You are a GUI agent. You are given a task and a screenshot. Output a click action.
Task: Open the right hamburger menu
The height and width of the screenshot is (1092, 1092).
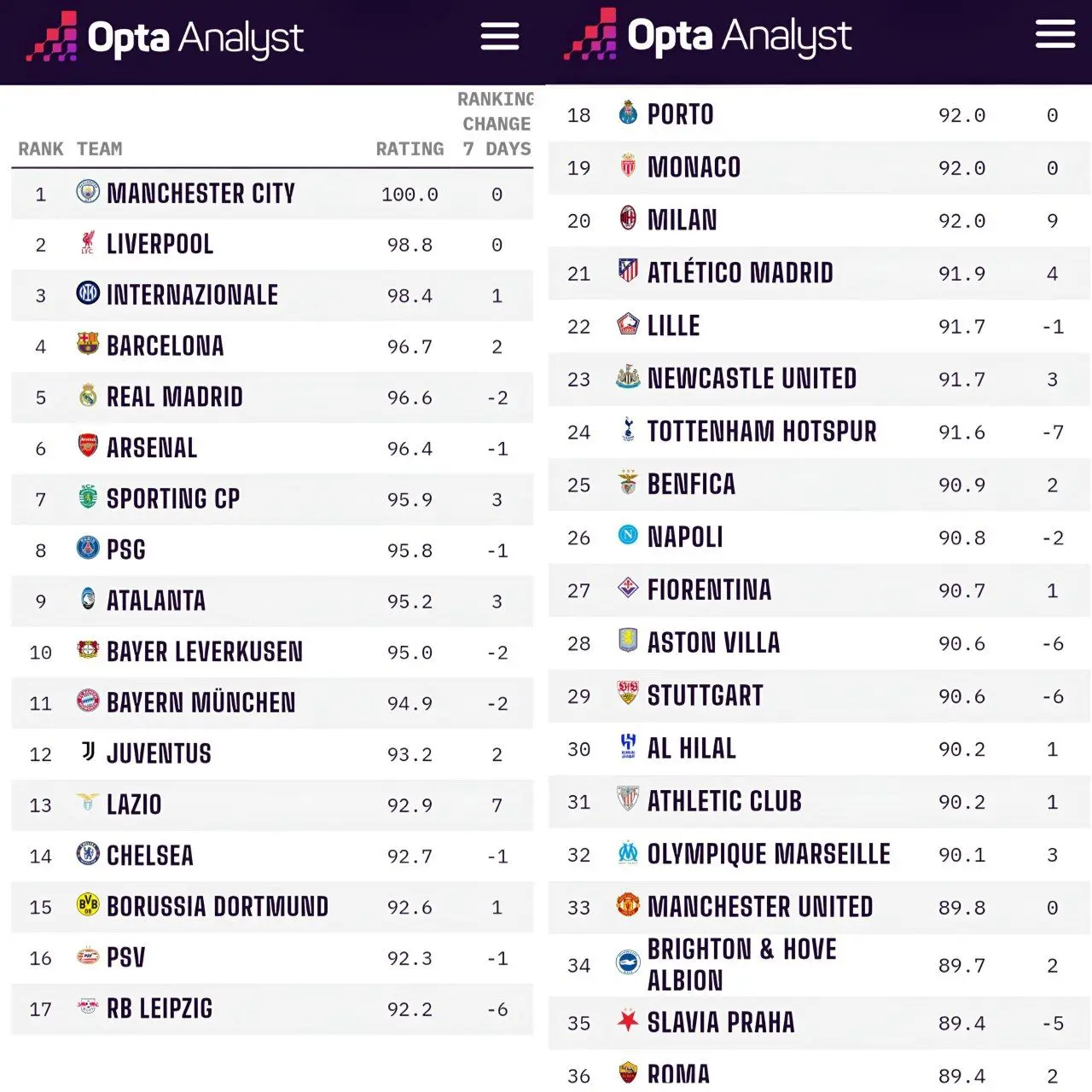tap(1054, 34)
